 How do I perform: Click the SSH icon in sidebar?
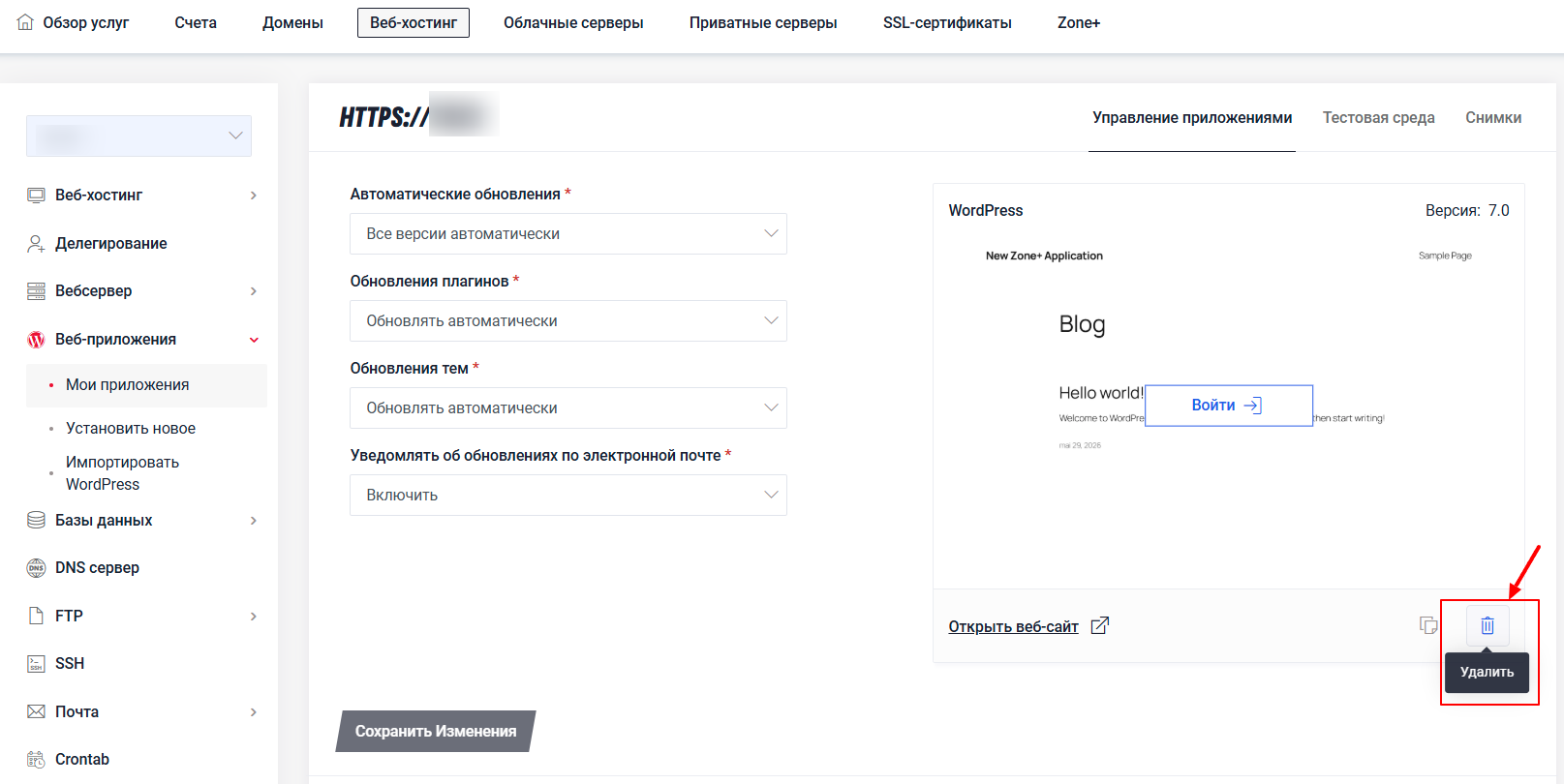pos(36,664)
